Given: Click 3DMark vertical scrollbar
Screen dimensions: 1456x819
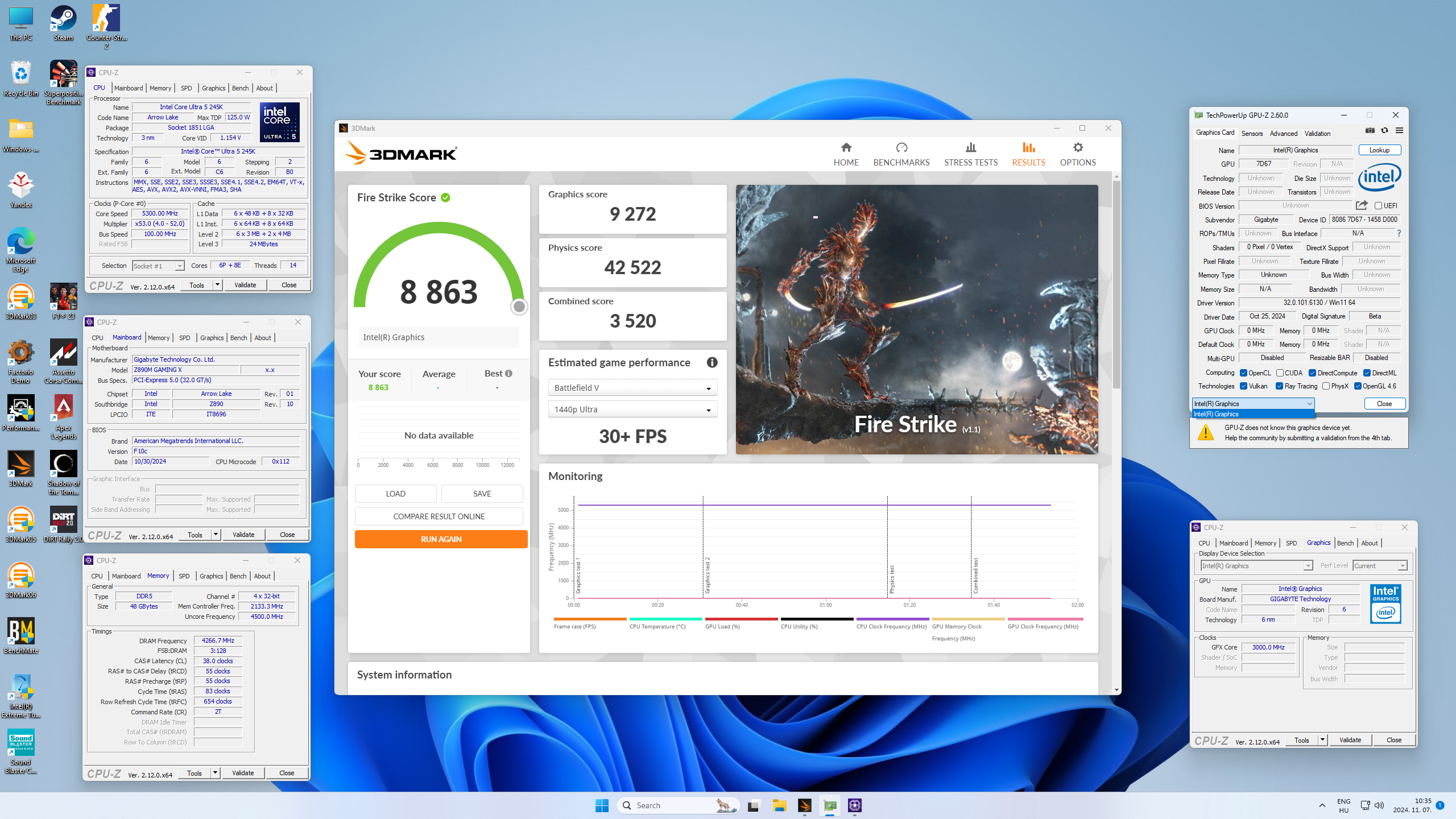Looking at the screenshot, I should click(1116, 284).
